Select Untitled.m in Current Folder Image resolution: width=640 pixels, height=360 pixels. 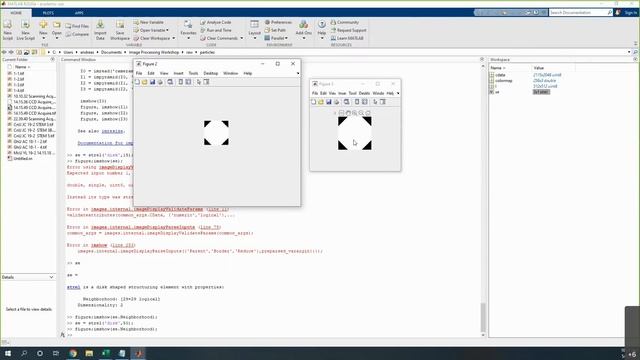(23, 158)
